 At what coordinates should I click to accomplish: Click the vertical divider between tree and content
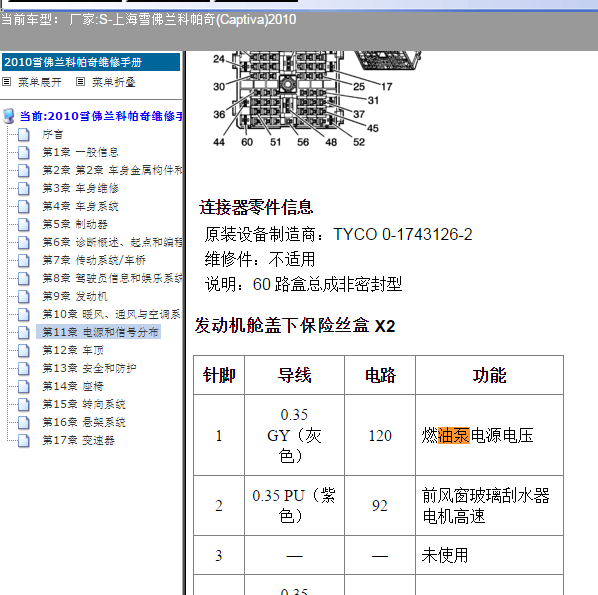184,323
